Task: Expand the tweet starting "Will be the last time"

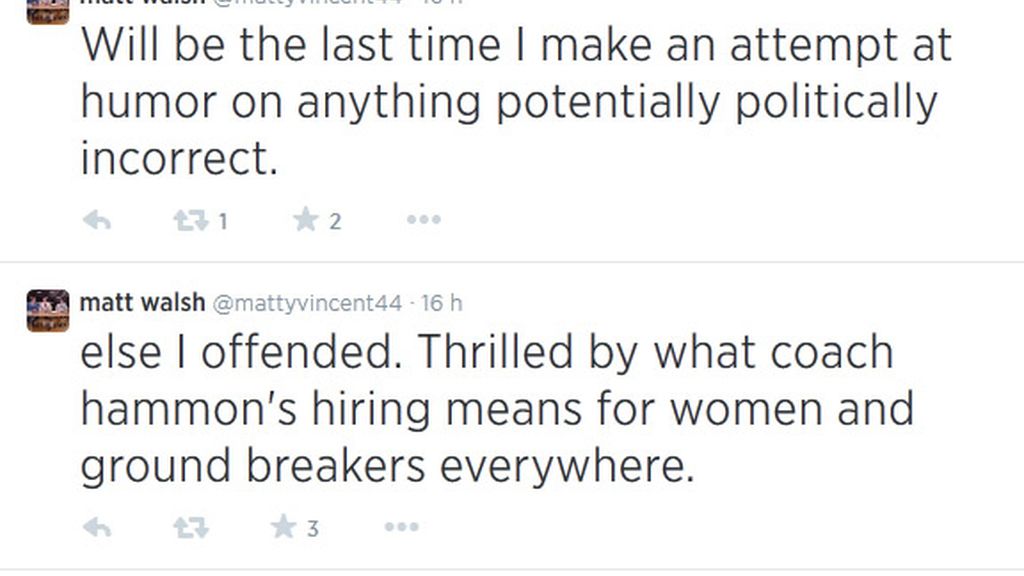Action: (x=516, y=102)
